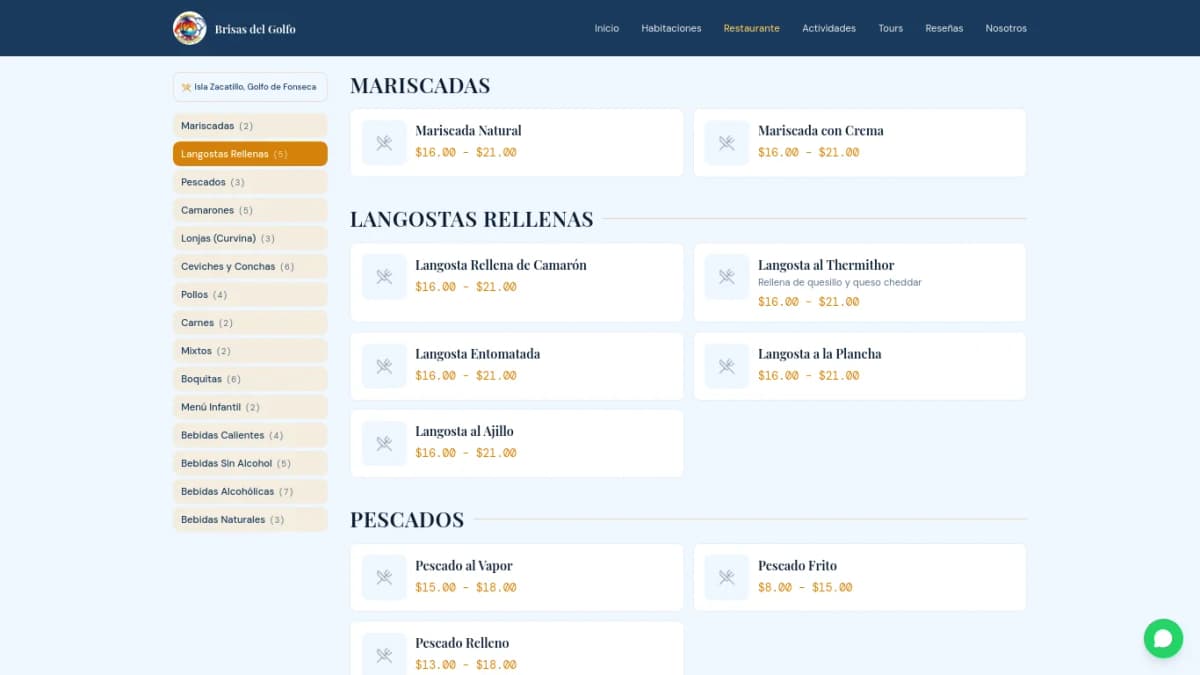Click the Mariscada Natural title
The image size is (1200, 675).
click(x=468, y=131)
